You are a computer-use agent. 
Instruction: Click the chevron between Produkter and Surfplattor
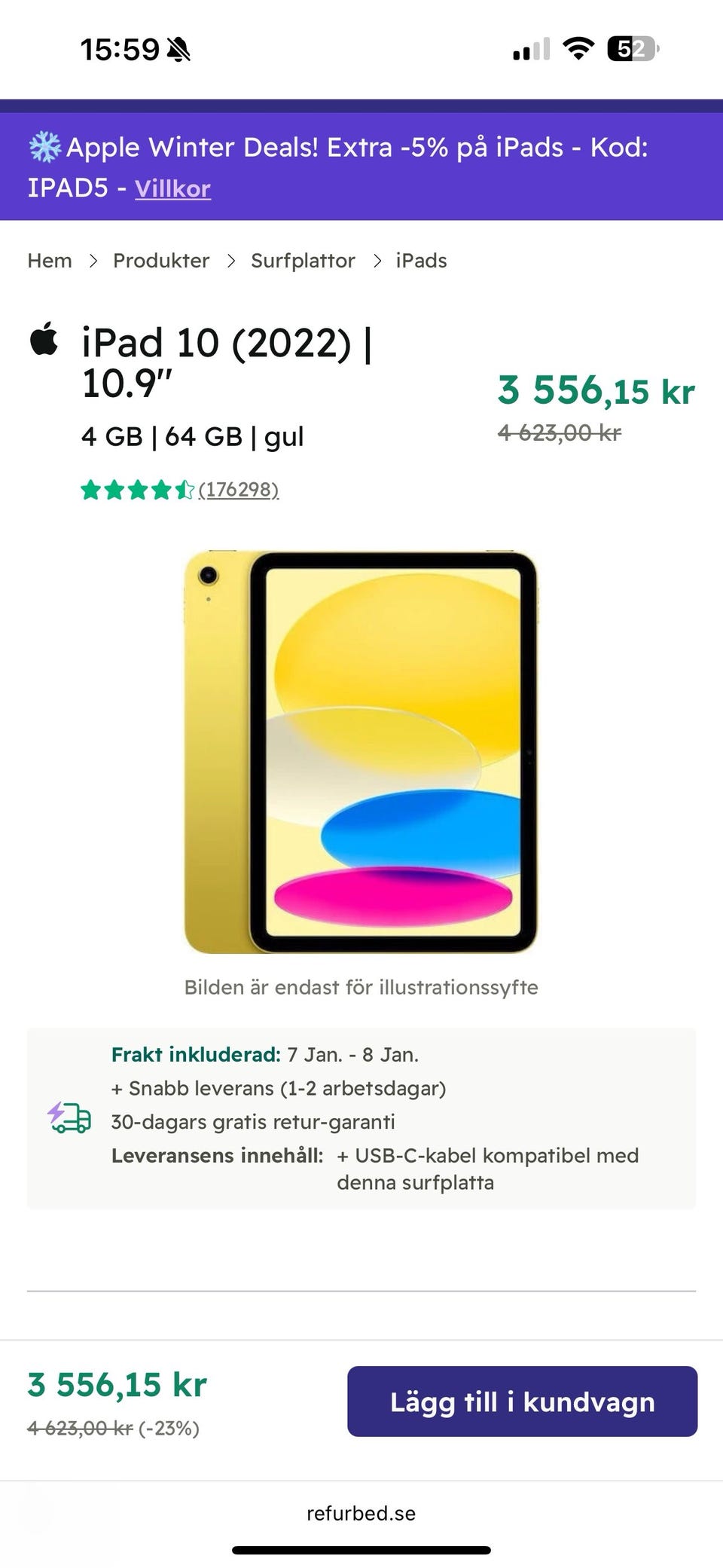[x=230, y=261]
